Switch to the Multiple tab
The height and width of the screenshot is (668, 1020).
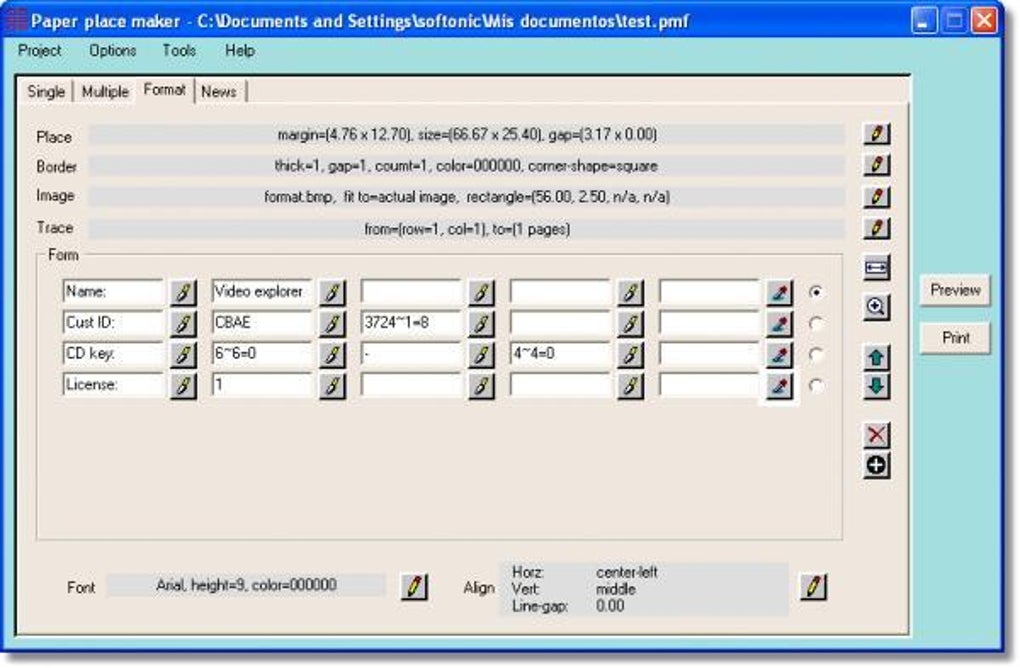click(x=105, y=92)
